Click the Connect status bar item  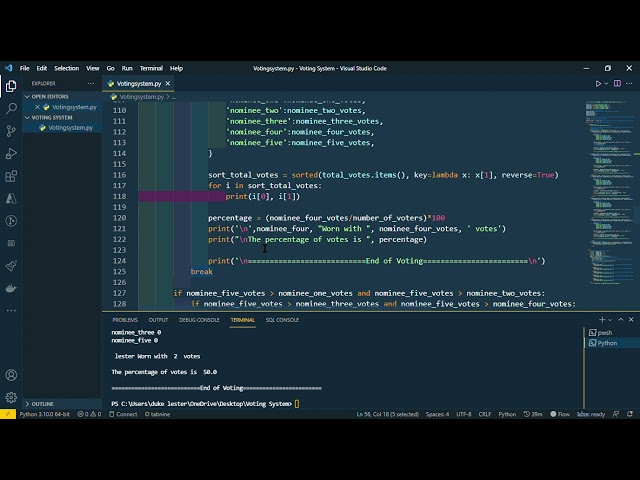coord(123,414)
